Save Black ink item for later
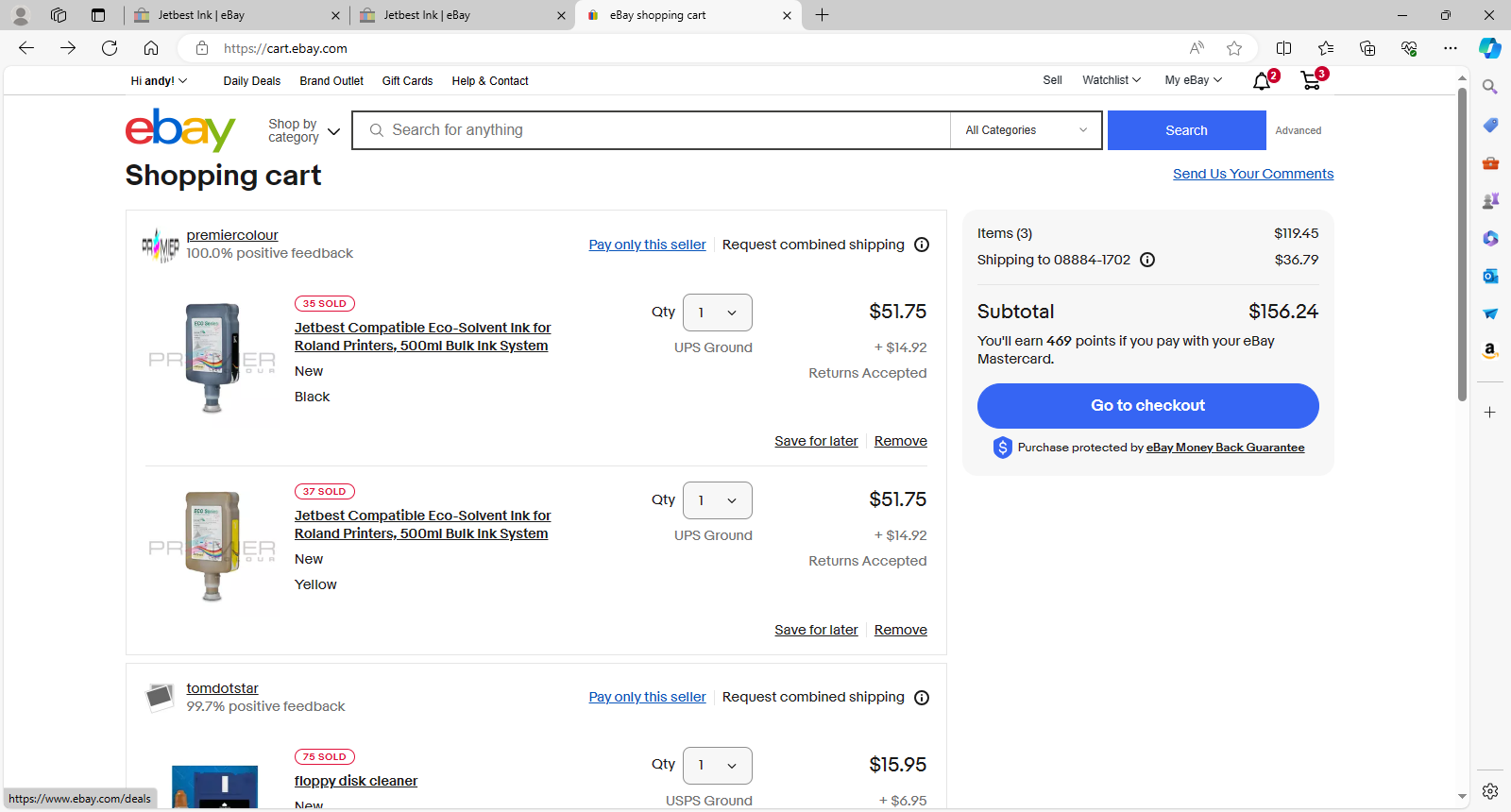 point(816,441)
